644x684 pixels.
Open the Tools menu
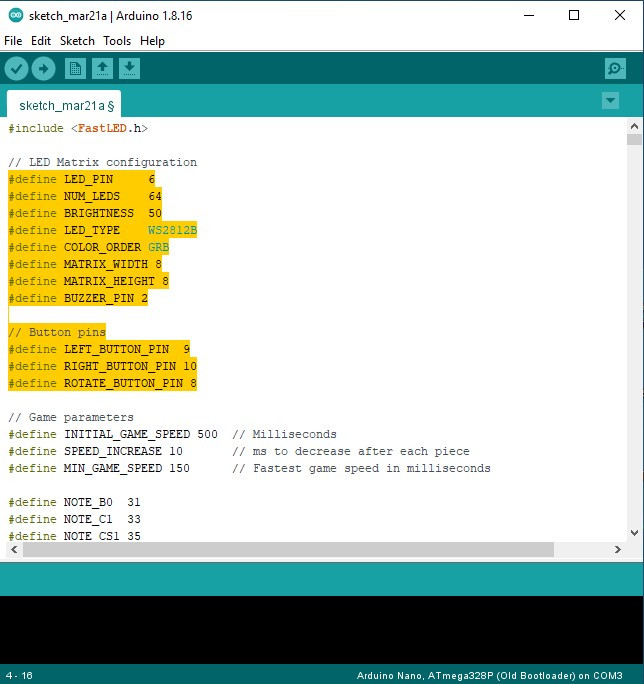[x=117, y=41]
